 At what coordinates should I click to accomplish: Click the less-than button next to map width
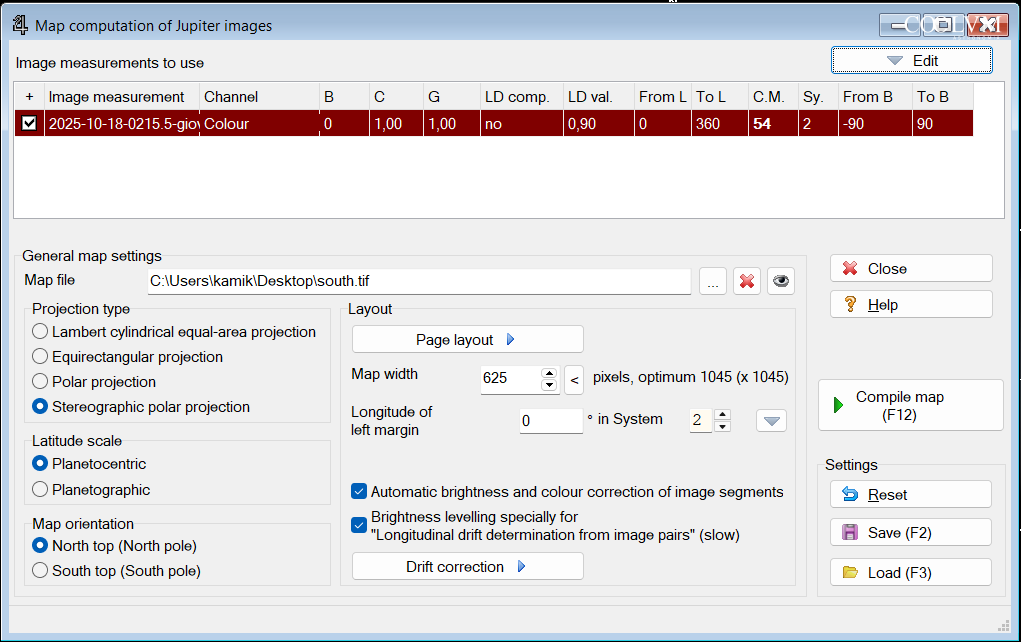point(574,379)
